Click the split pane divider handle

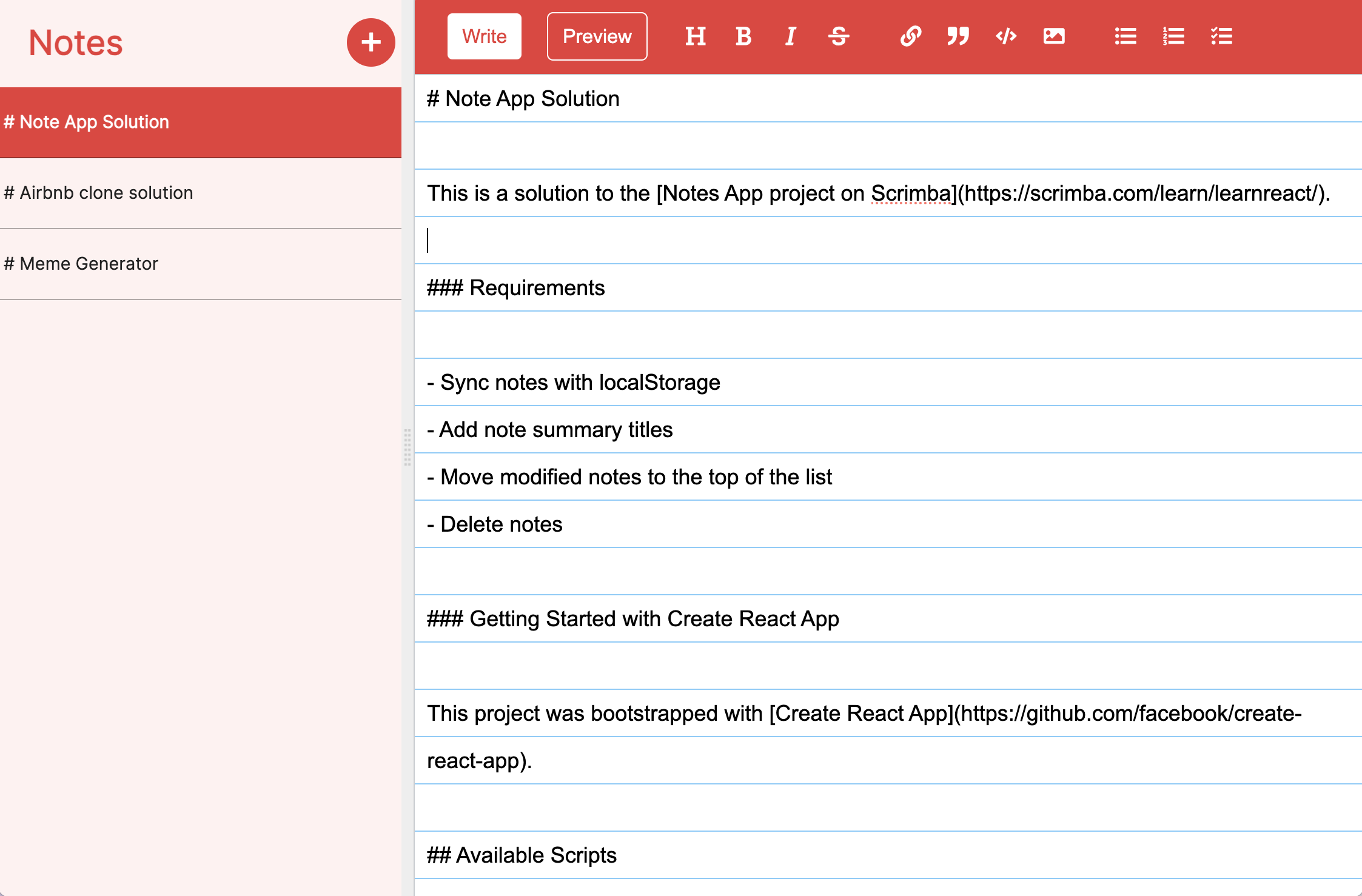pyautogui.click(x=408, y=447)
